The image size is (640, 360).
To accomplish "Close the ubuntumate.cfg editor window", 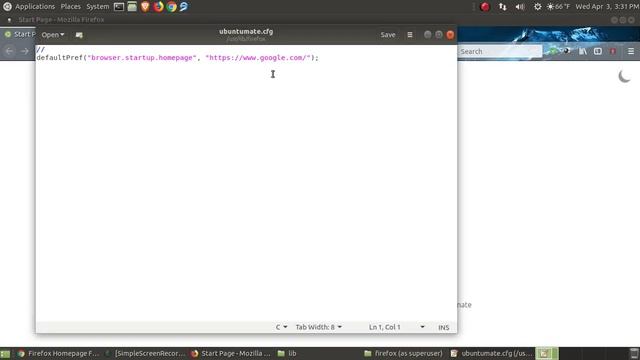I will click(450, 35).
